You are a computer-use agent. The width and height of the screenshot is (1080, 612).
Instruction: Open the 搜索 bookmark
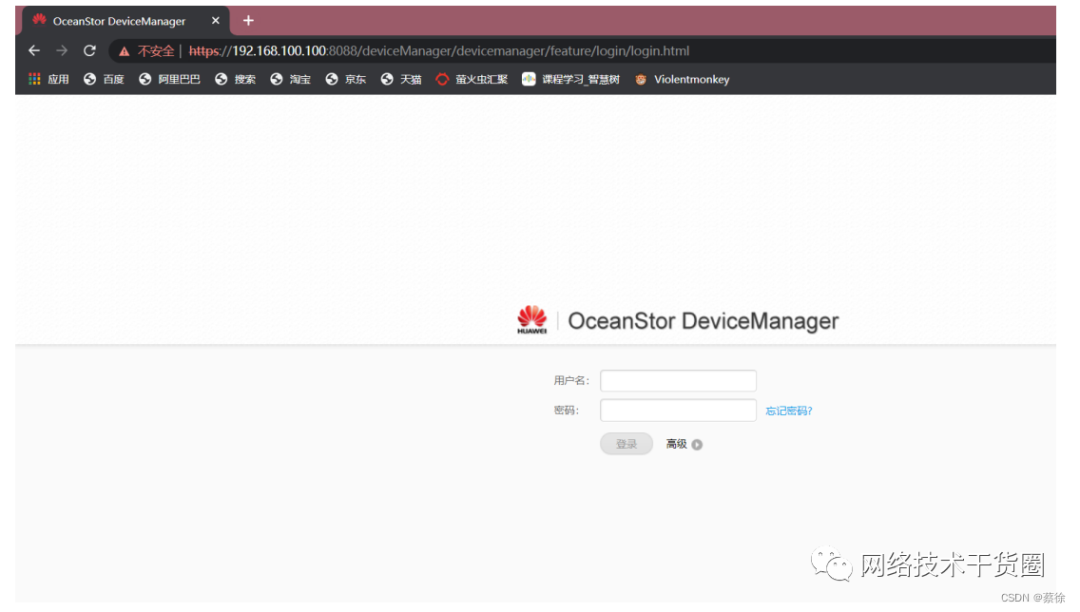(x=235, y=79)
